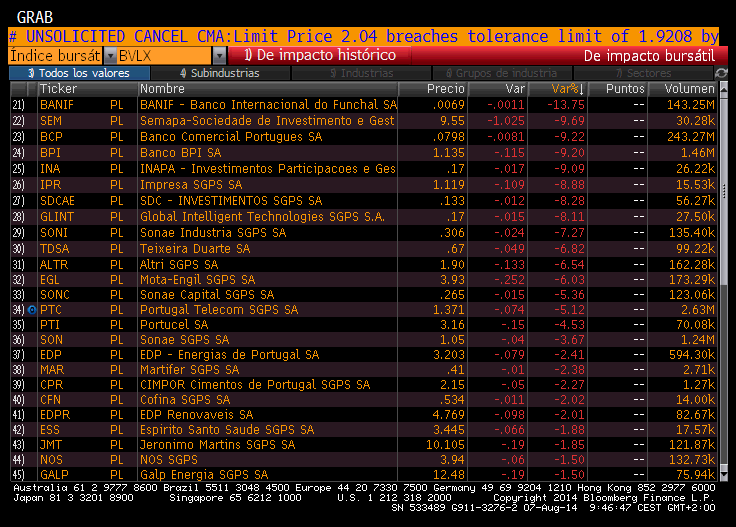
Task: Toggle the Var% sort arrow header
Action: (x=558, y=89)
